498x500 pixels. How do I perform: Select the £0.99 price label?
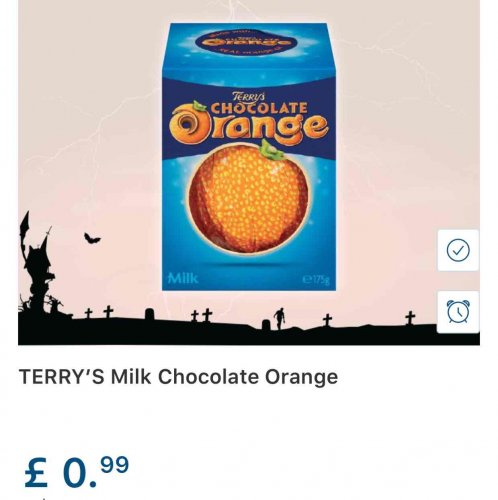tap(76, 472)
